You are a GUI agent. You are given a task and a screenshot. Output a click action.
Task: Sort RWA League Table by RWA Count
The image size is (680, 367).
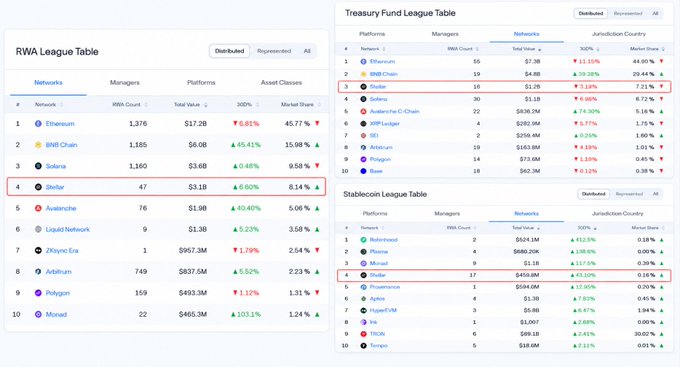130,105
